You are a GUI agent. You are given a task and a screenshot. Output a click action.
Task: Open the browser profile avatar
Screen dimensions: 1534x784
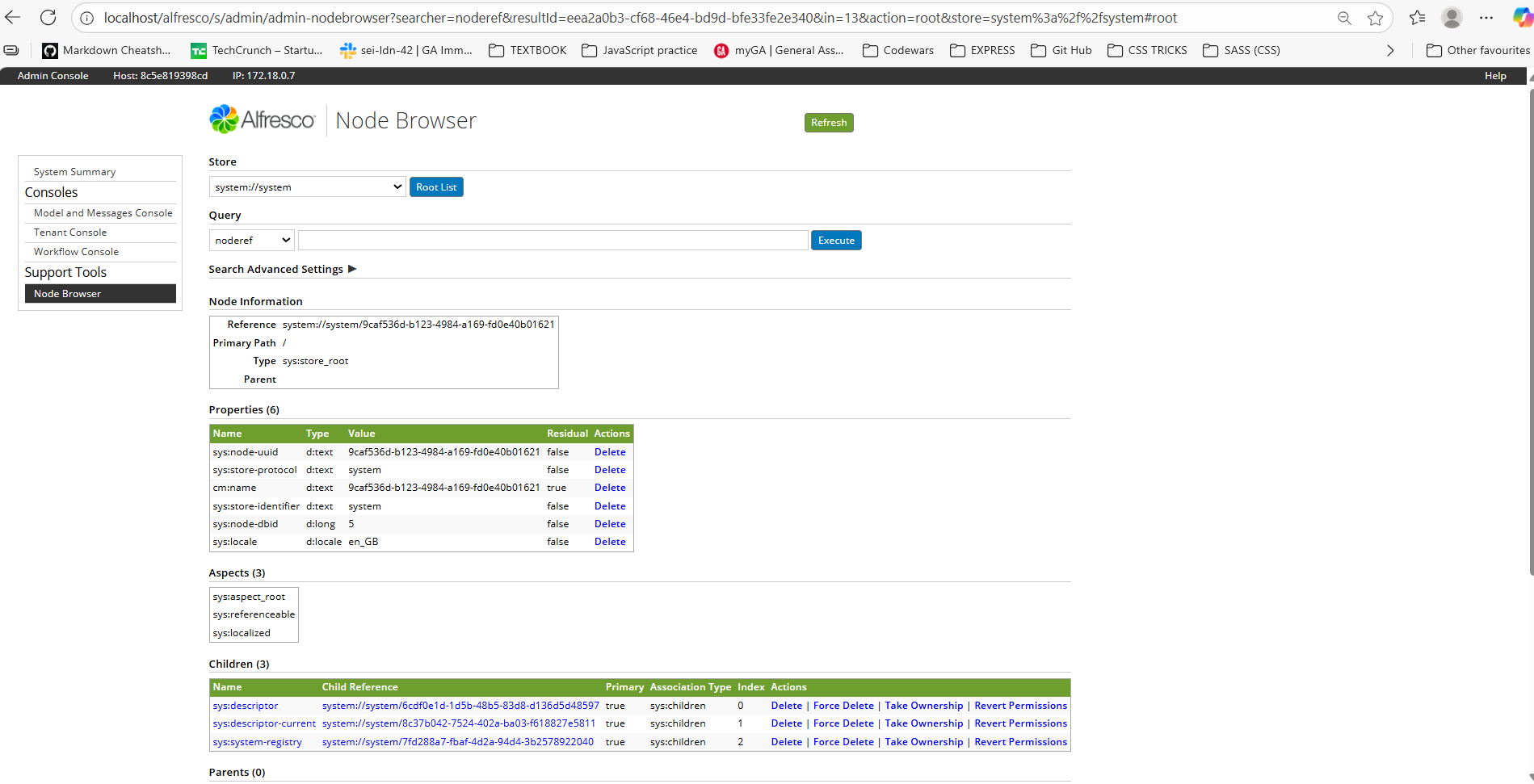click(1452, 18)
